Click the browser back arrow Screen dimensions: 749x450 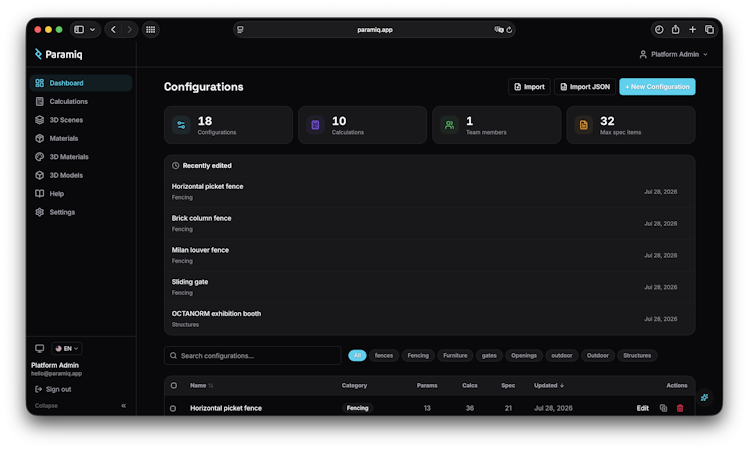(113, 30)
